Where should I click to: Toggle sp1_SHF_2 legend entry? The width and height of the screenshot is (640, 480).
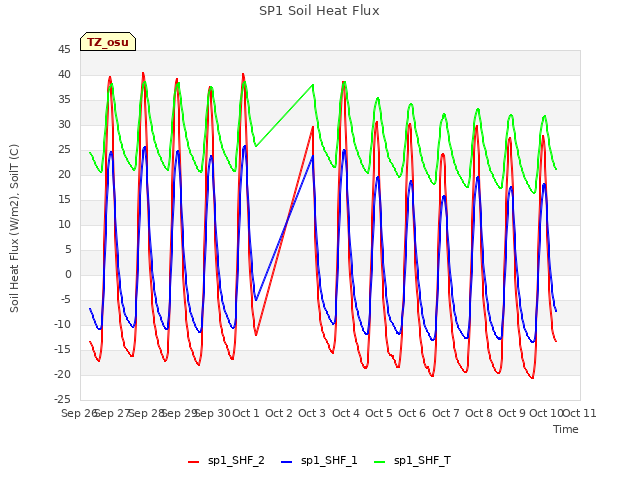coord(226,461)
